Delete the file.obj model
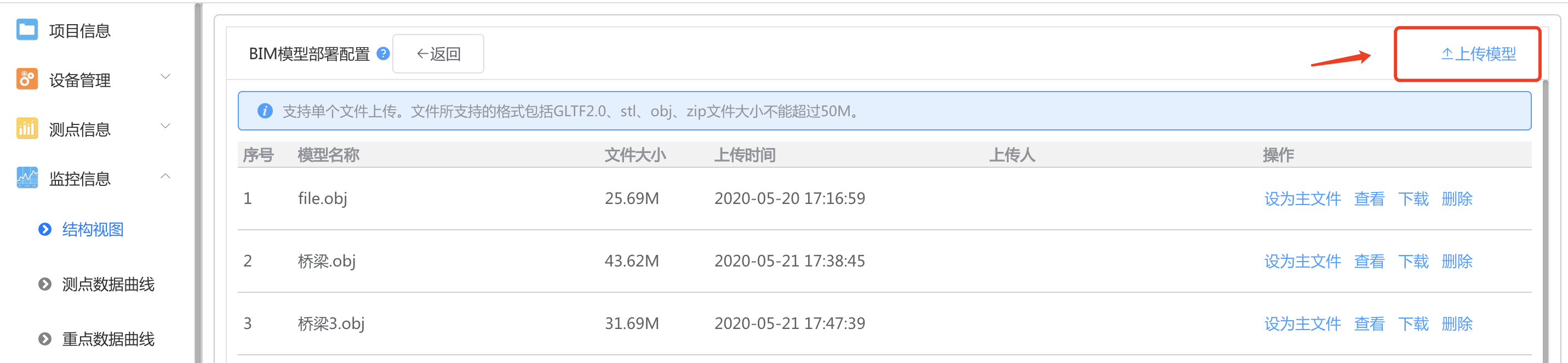The height and width of the screenshot is (363, 1568). (x=1457, y=198)
